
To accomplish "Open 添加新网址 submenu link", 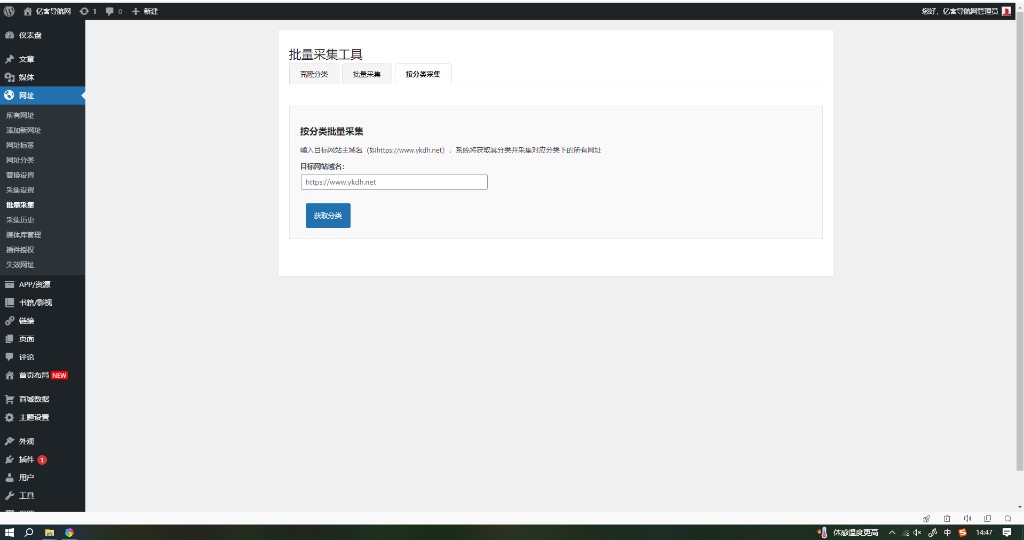I will [24, 130].
